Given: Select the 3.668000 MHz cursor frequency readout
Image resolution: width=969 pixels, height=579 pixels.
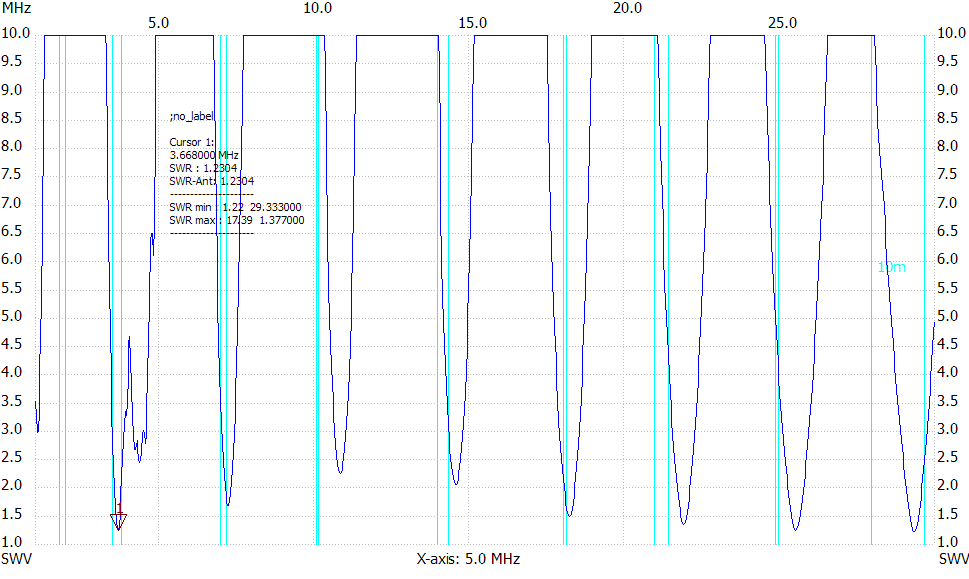Looking at the screenshot, I should click(x=204, y=155).
